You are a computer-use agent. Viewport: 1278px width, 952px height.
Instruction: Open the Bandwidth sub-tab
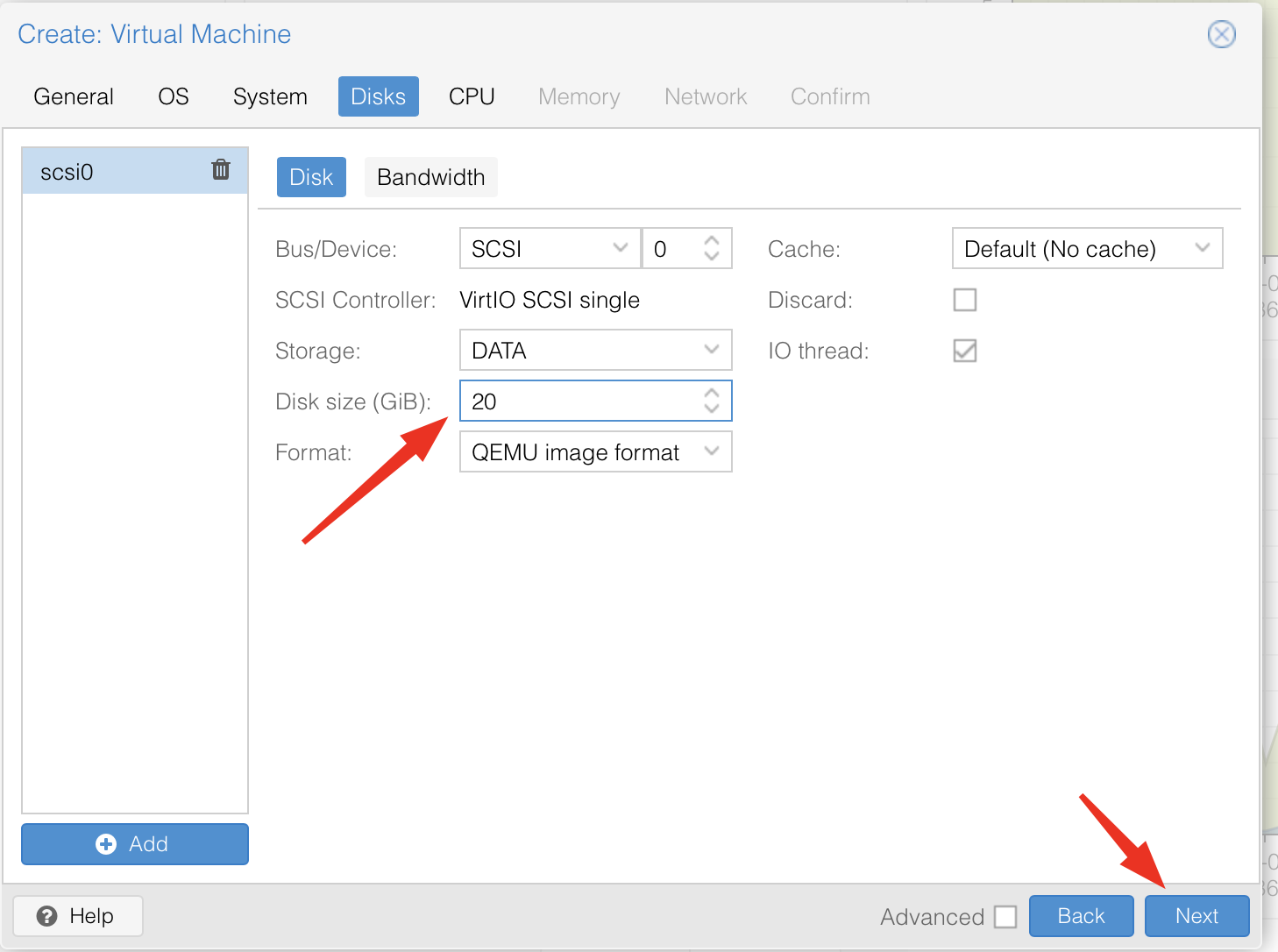pos(430,177)
